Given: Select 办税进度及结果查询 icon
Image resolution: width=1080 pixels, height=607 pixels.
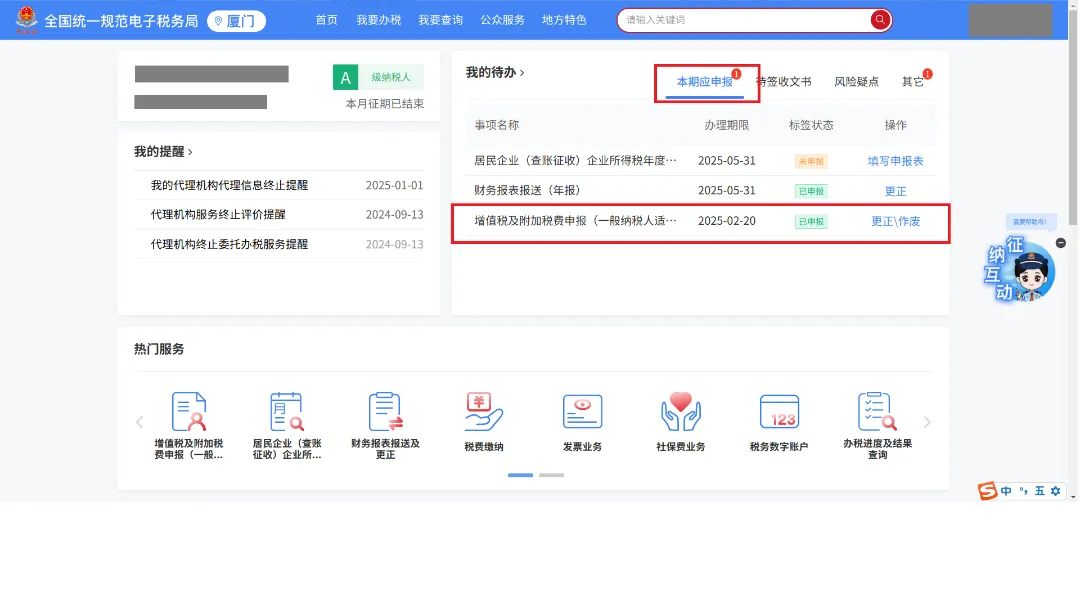Looking at the screenshot, I should pyautogui.click(x=877, y=412).
